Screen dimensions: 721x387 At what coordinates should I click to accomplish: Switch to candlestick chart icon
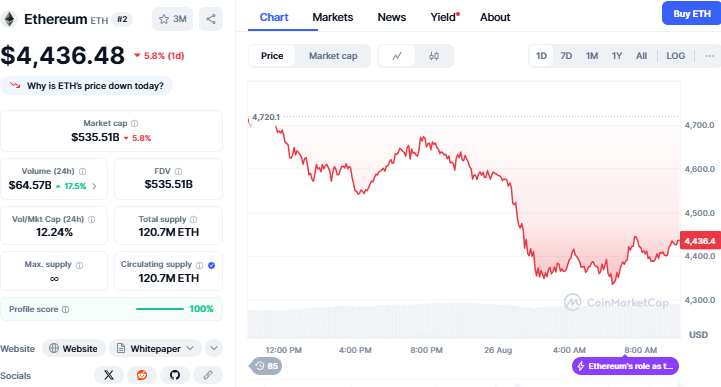pyautogui.click(x=434, y=56)
